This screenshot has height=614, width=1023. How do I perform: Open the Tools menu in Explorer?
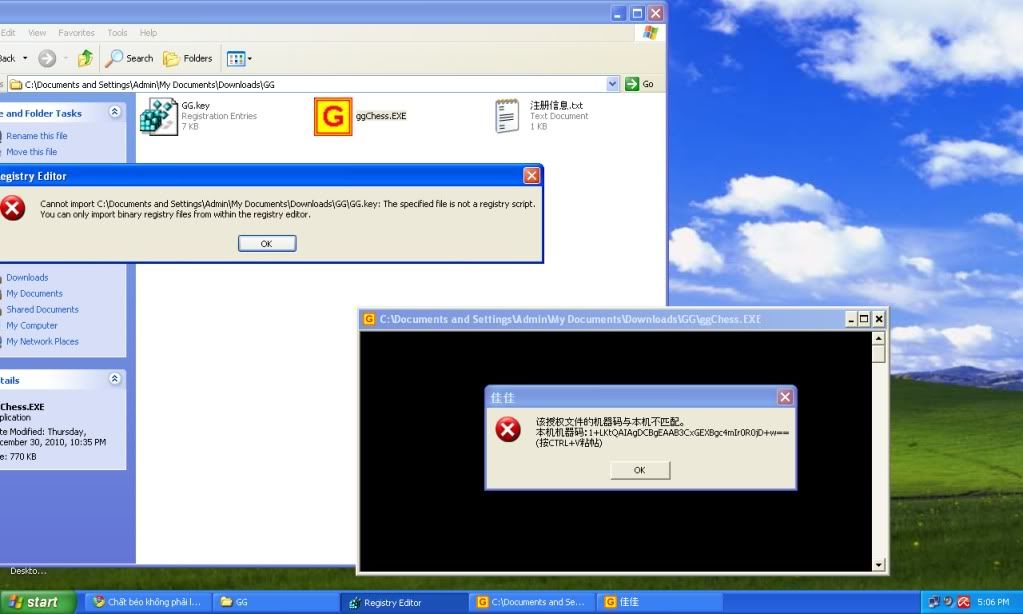(117, 33)
